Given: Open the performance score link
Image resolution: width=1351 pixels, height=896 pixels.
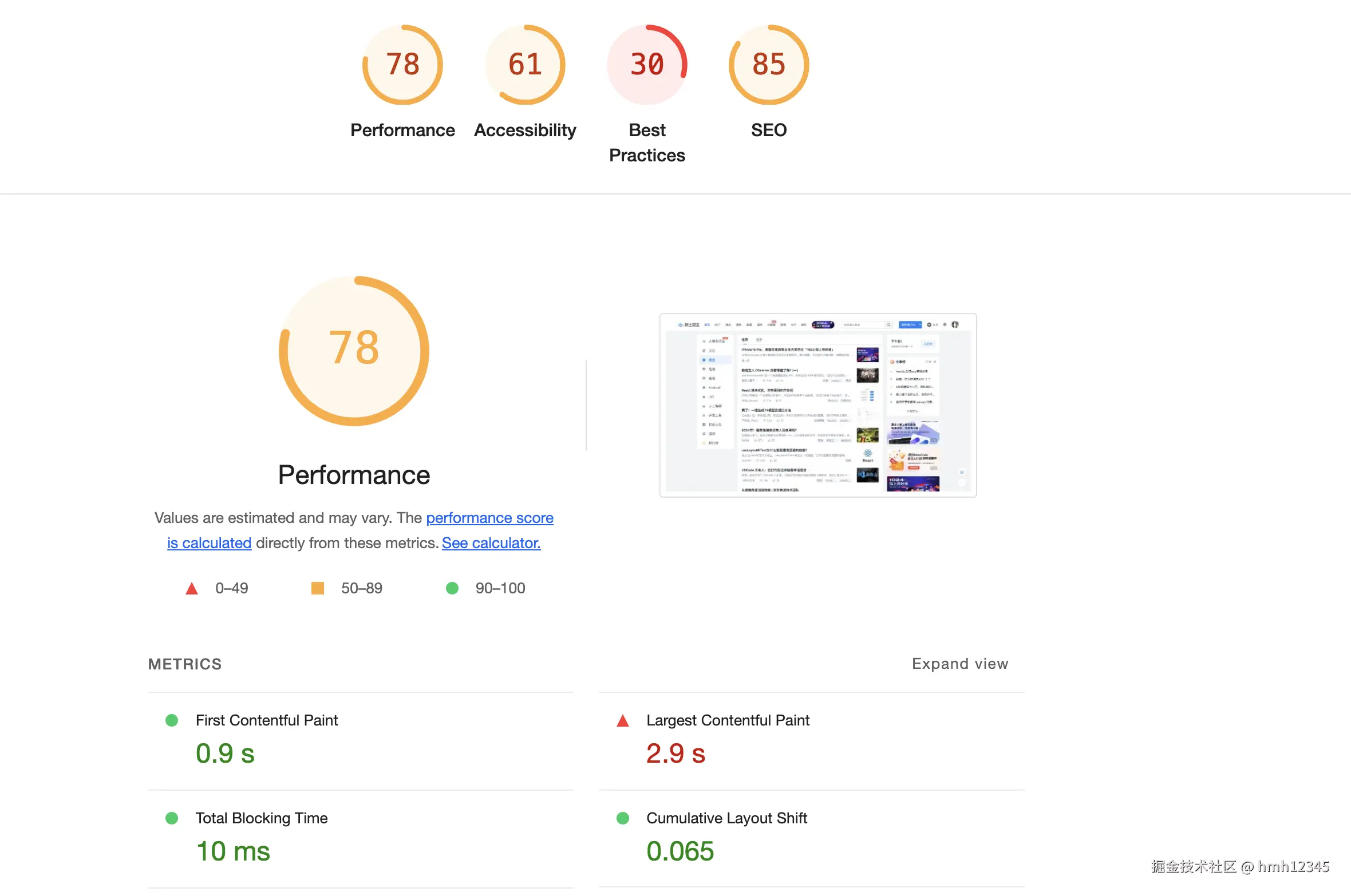Looking at the screenshot, I should 489,518.
